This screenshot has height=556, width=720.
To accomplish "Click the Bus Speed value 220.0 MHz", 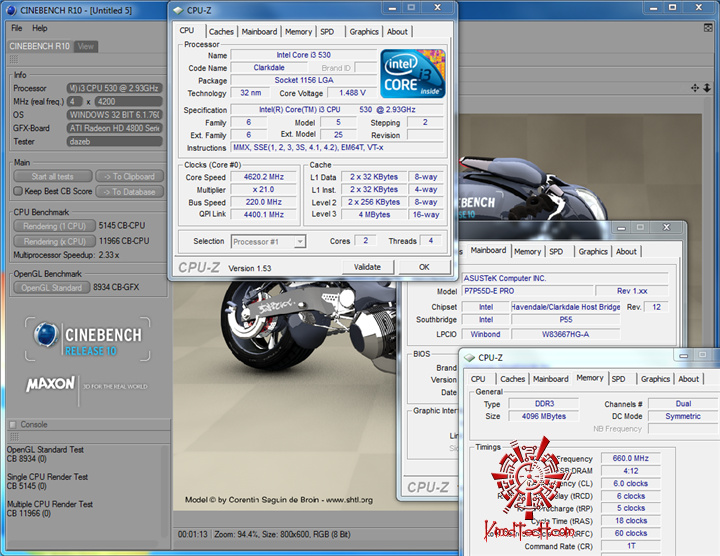I will click(264, 202).
